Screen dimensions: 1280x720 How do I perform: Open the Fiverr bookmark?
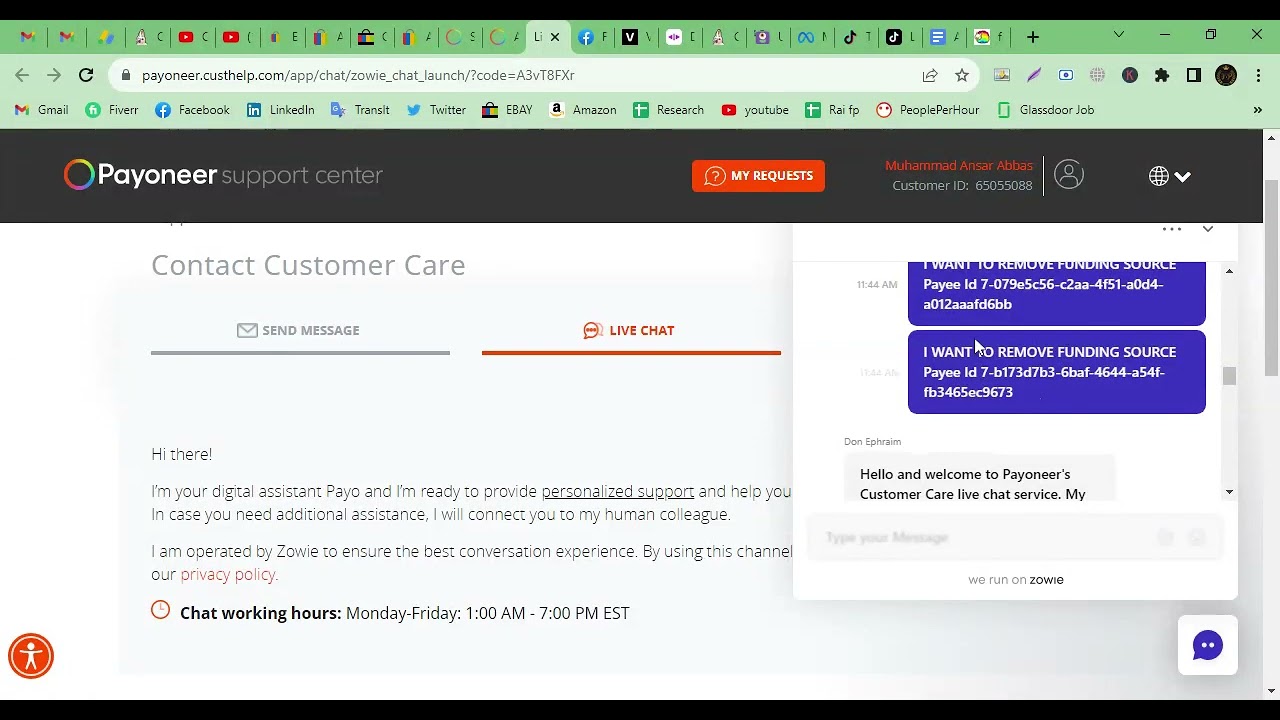point(112,110)
